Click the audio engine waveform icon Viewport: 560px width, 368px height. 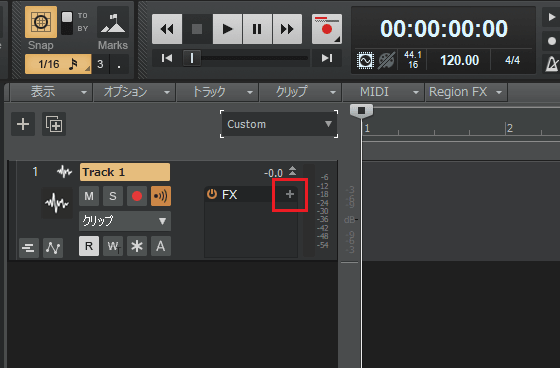tap(365, 60)
